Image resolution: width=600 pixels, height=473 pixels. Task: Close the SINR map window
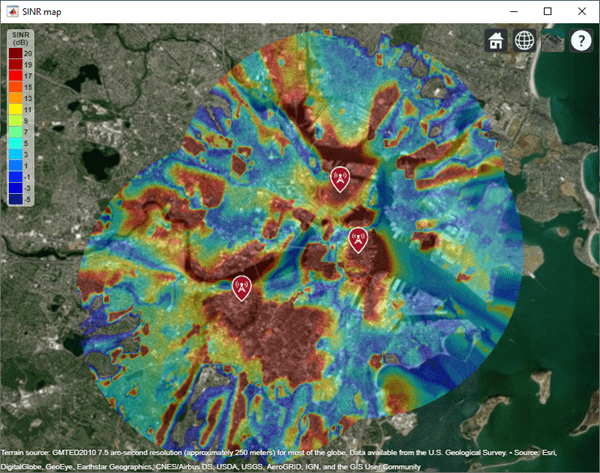coord(582,11)
